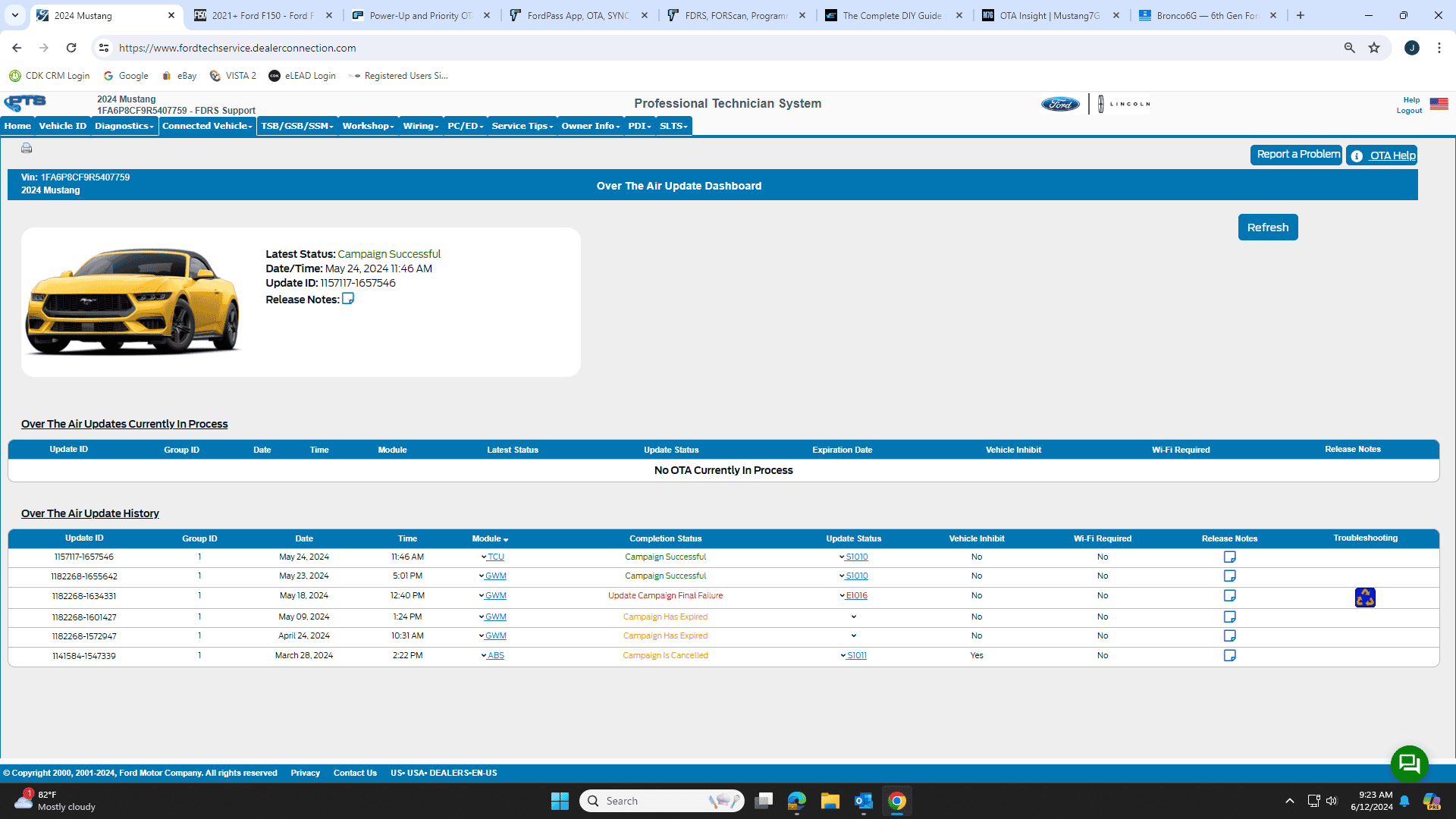Click the print page icon
Image resolution: width=1456 pixels, height=819 pixels.
pyautogui.click(x=27, y=148)
